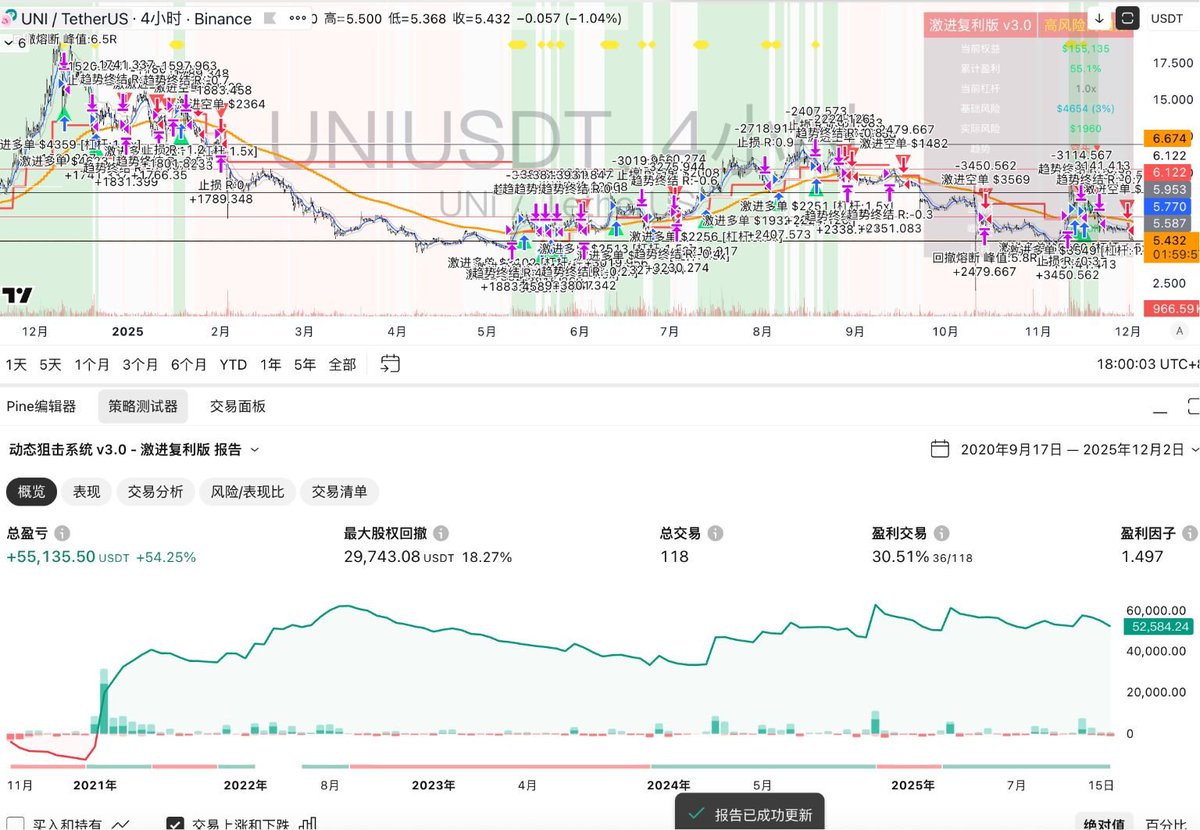1200x830 pixels.
Task: Click the auto-scale 'A' button on price axis
Action: tap(1180, 331)
